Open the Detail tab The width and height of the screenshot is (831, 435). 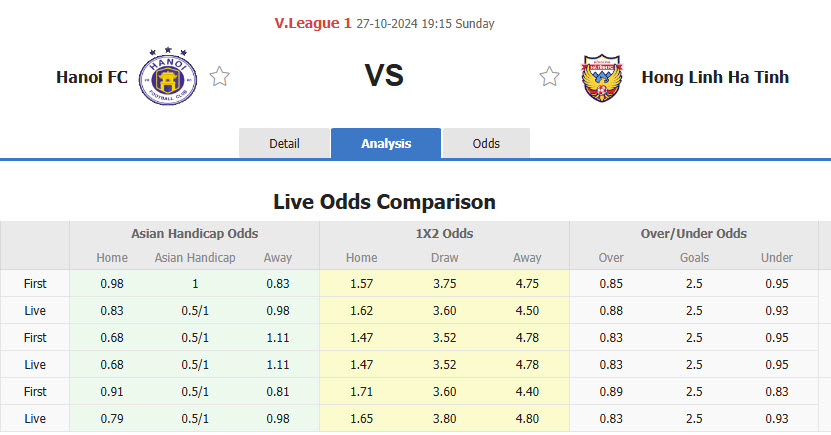284,143
